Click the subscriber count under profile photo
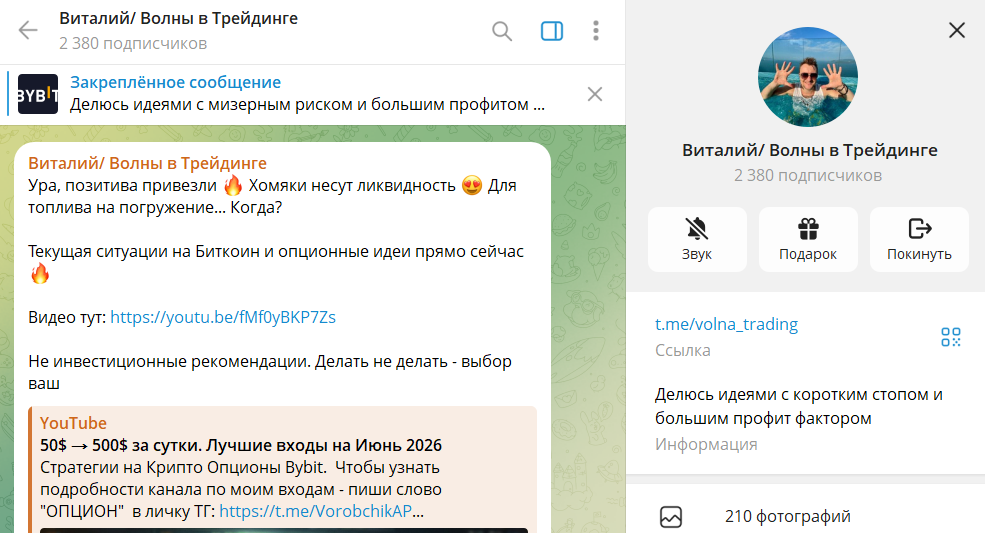Screen dimensions: 985x533 point(808,175)
